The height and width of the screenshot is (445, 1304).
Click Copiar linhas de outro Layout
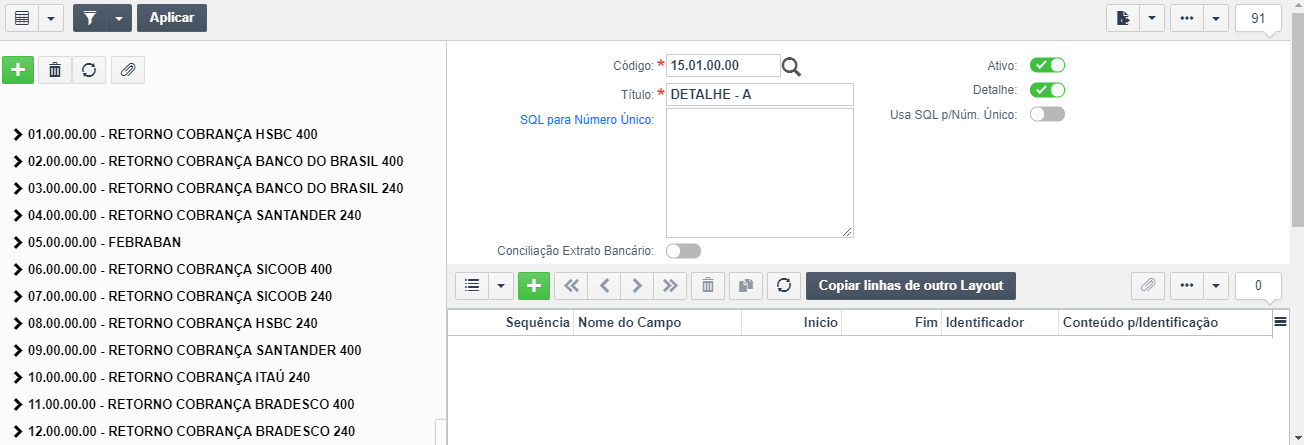point(911,285)
